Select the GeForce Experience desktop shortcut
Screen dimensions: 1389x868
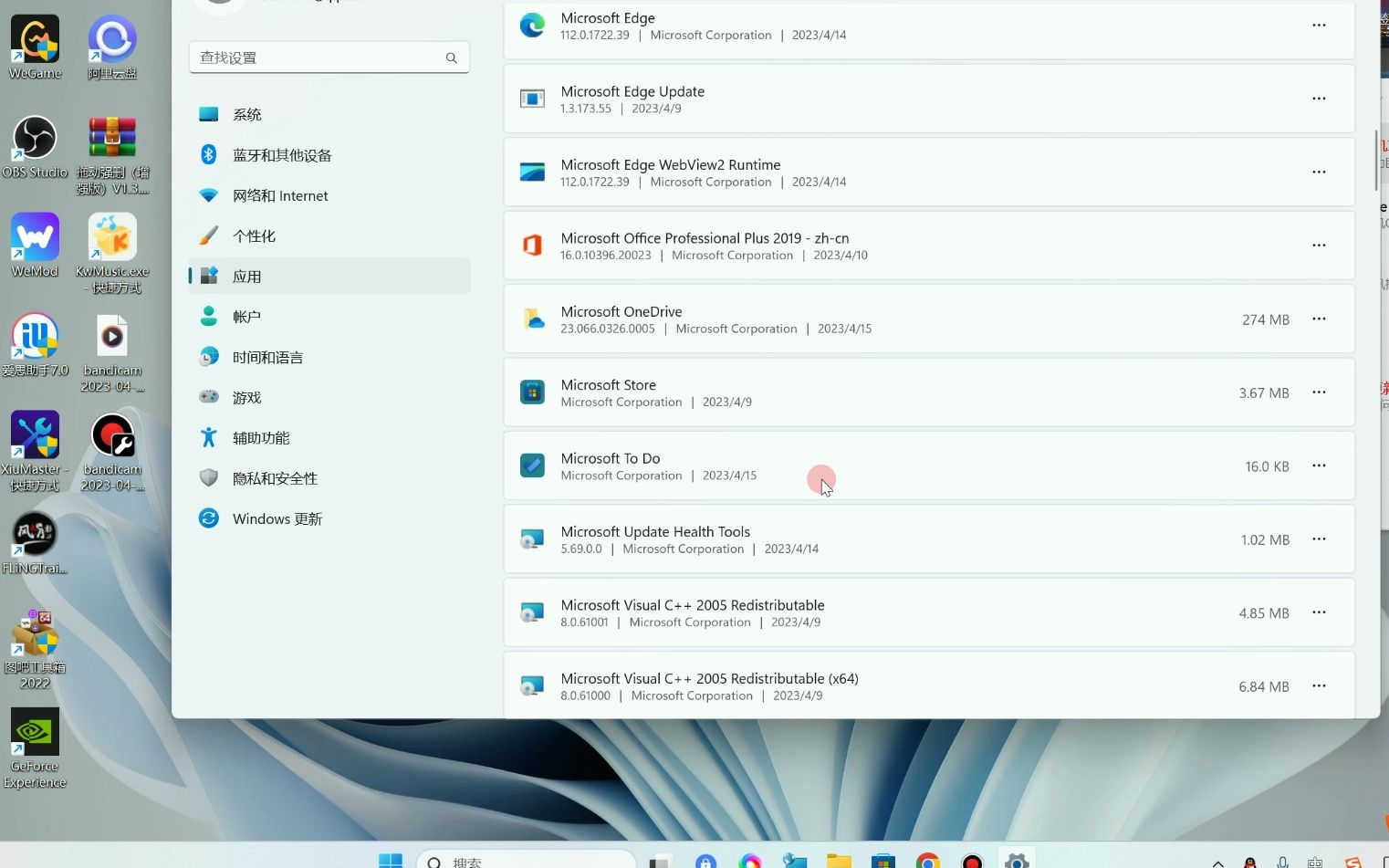[x=35, y=748]
